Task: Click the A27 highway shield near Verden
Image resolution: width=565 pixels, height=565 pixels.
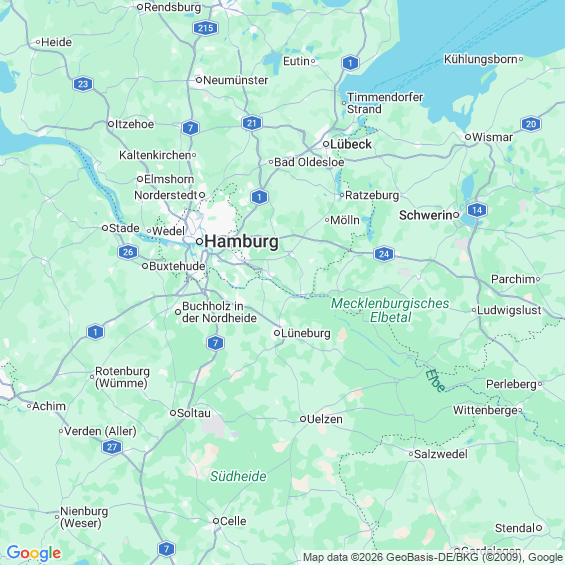Action: (112, 447)
